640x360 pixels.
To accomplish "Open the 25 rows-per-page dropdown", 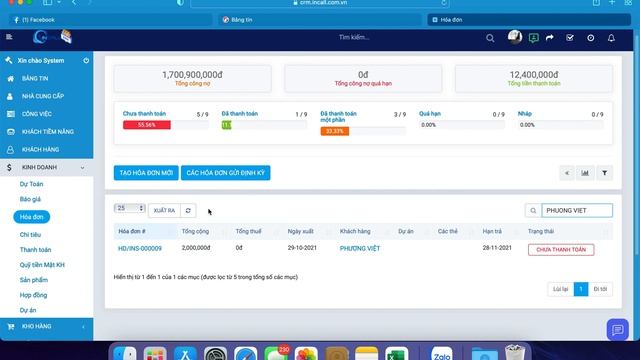I will coord(129,208).
